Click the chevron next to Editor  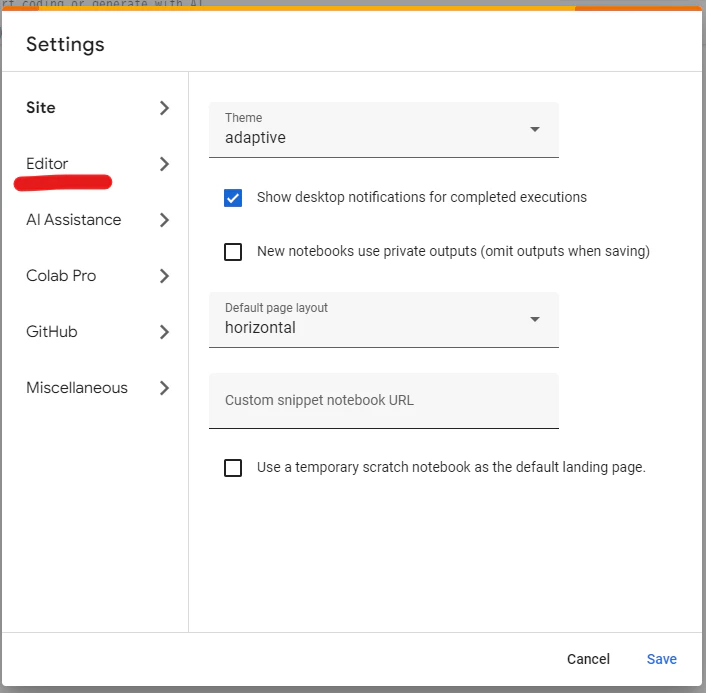(164, 164)
